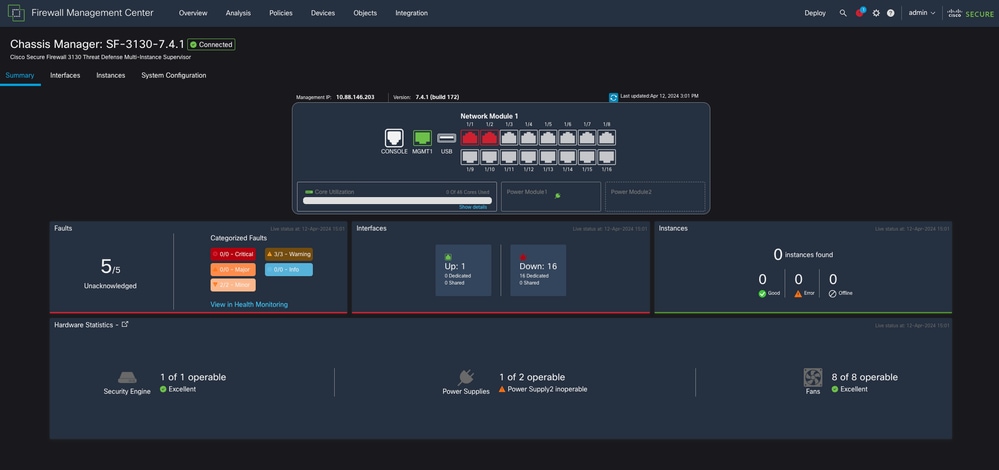Open the help question mark icon
Image resolution: width=999 pixels, height=470 pixels.
891,13
